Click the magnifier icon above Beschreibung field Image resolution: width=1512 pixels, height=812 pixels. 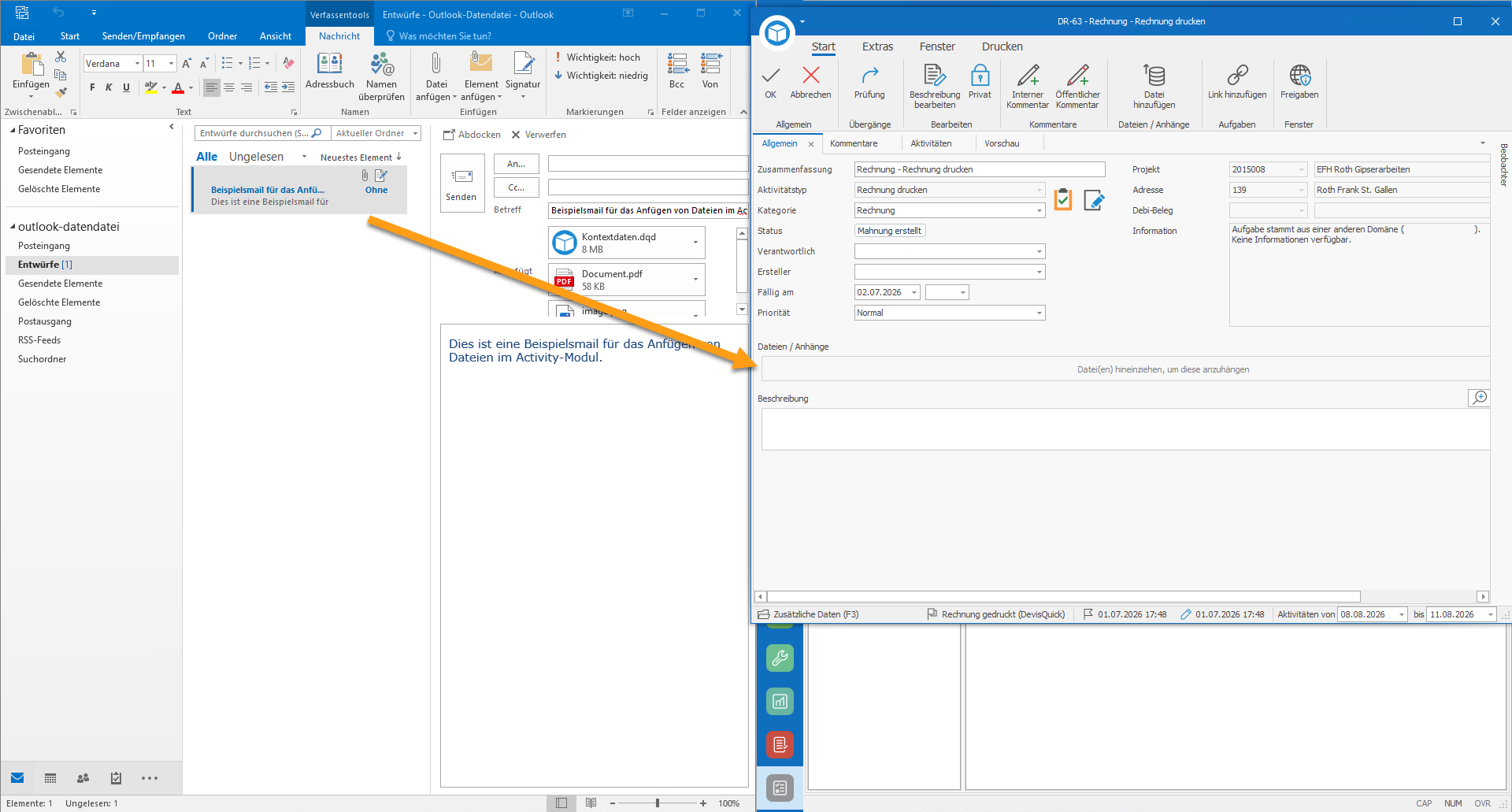(1479, 398)
